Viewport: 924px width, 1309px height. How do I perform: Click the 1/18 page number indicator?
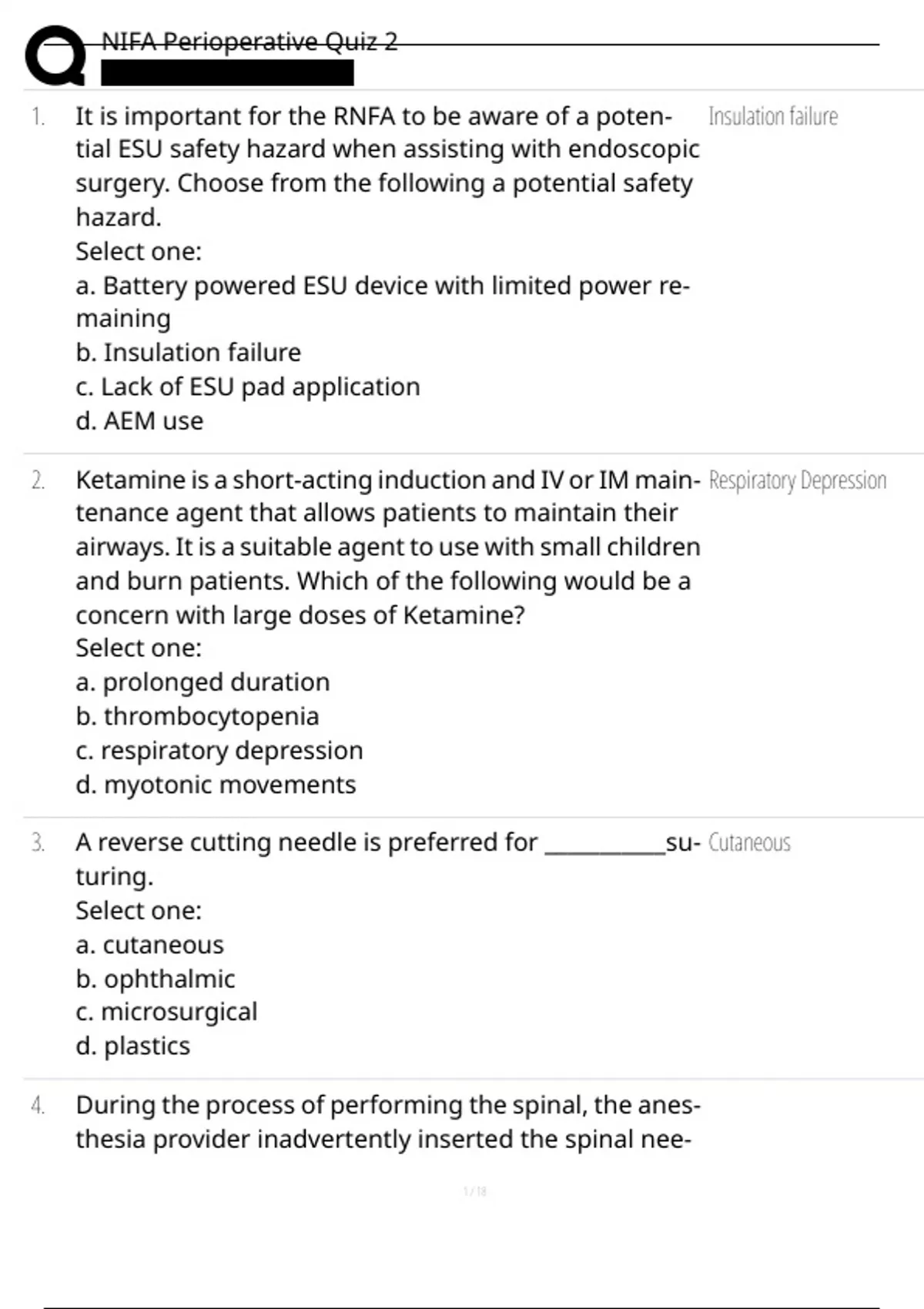click(x=475, y=1191)
